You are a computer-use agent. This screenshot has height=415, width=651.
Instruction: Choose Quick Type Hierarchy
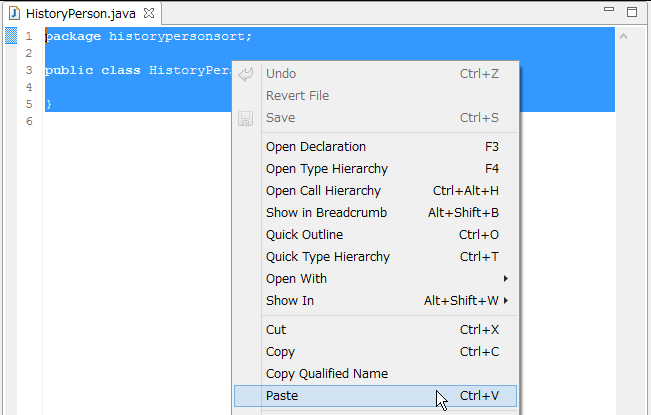(x=375, y=257)
